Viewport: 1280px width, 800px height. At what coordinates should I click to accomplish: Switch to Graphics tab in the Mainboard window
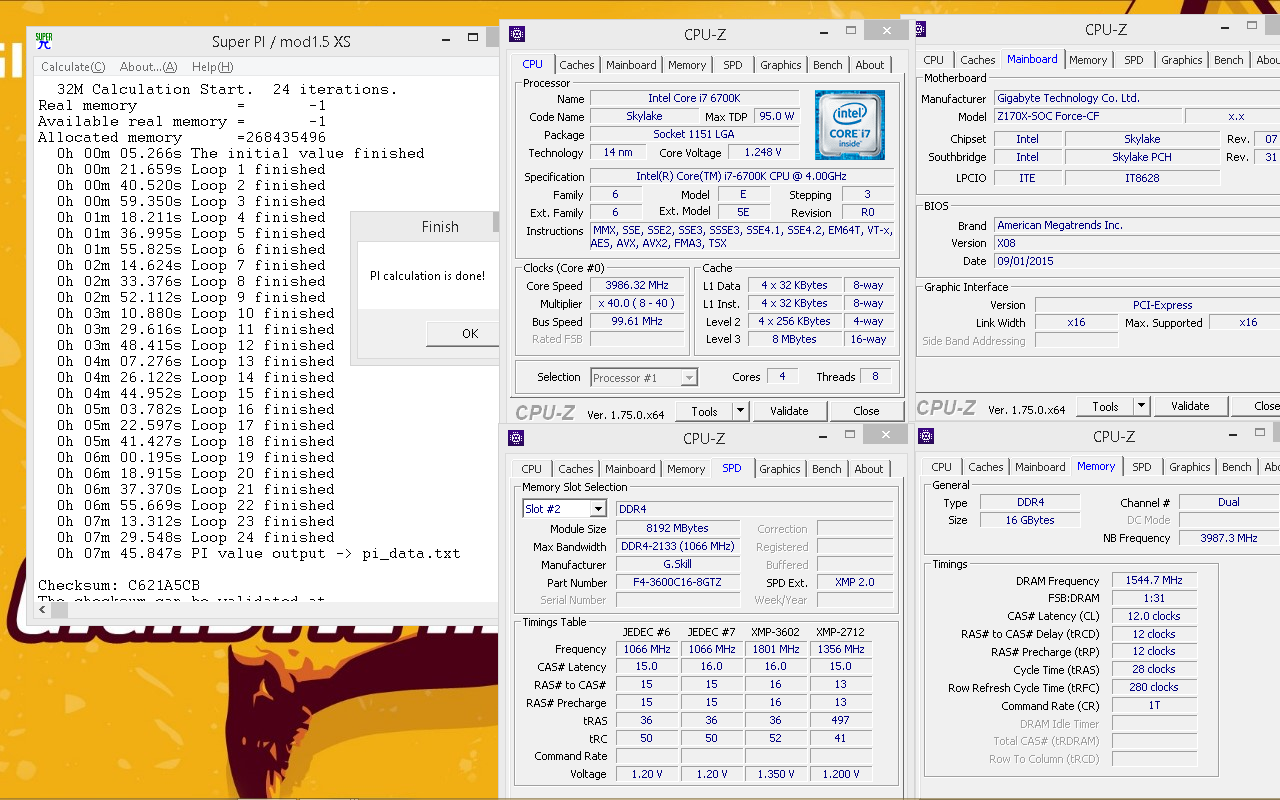[x=1181, y=60]
